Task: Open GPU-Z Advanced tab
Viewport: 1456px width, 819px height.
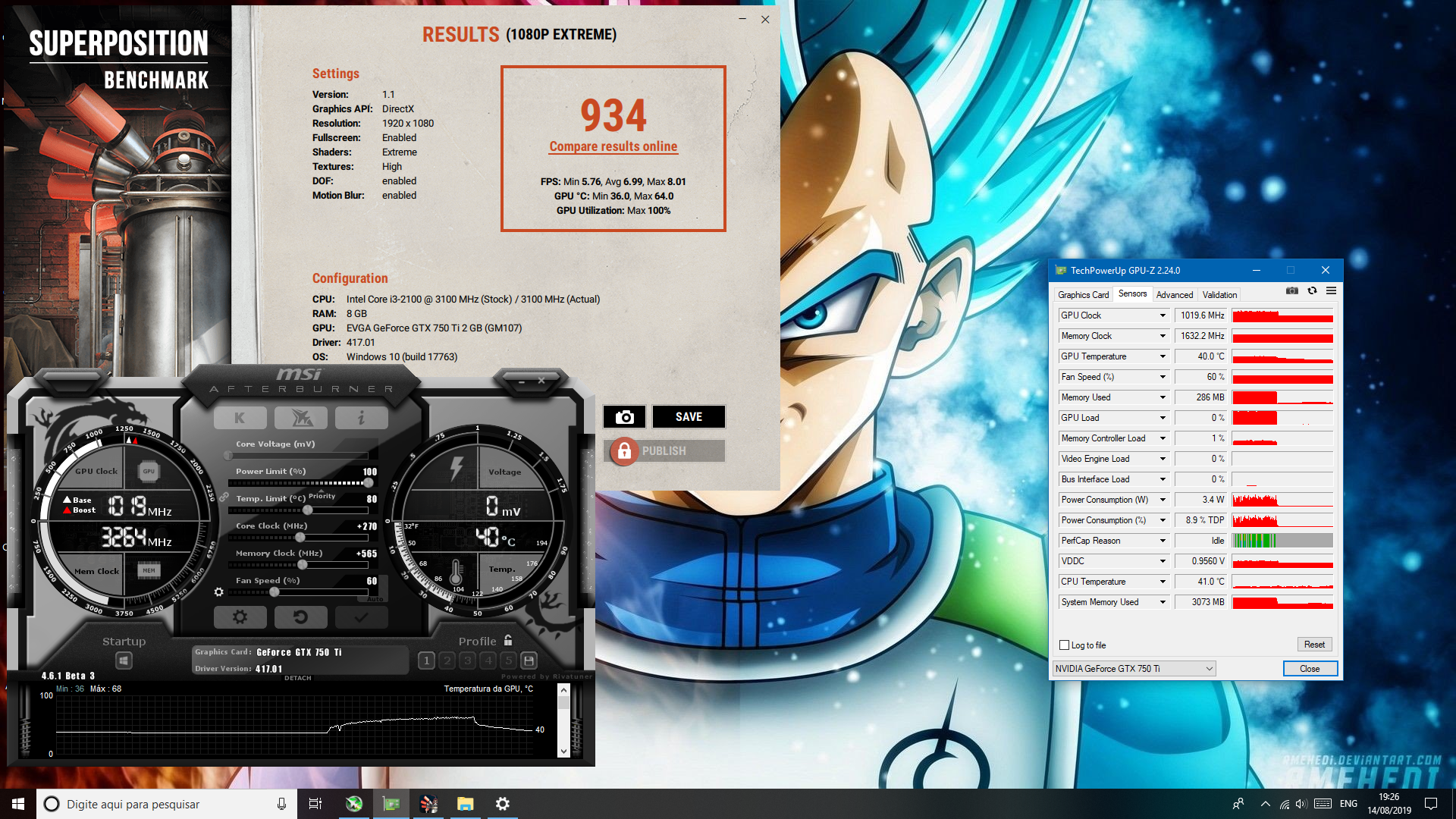Action: point(1174,295)
